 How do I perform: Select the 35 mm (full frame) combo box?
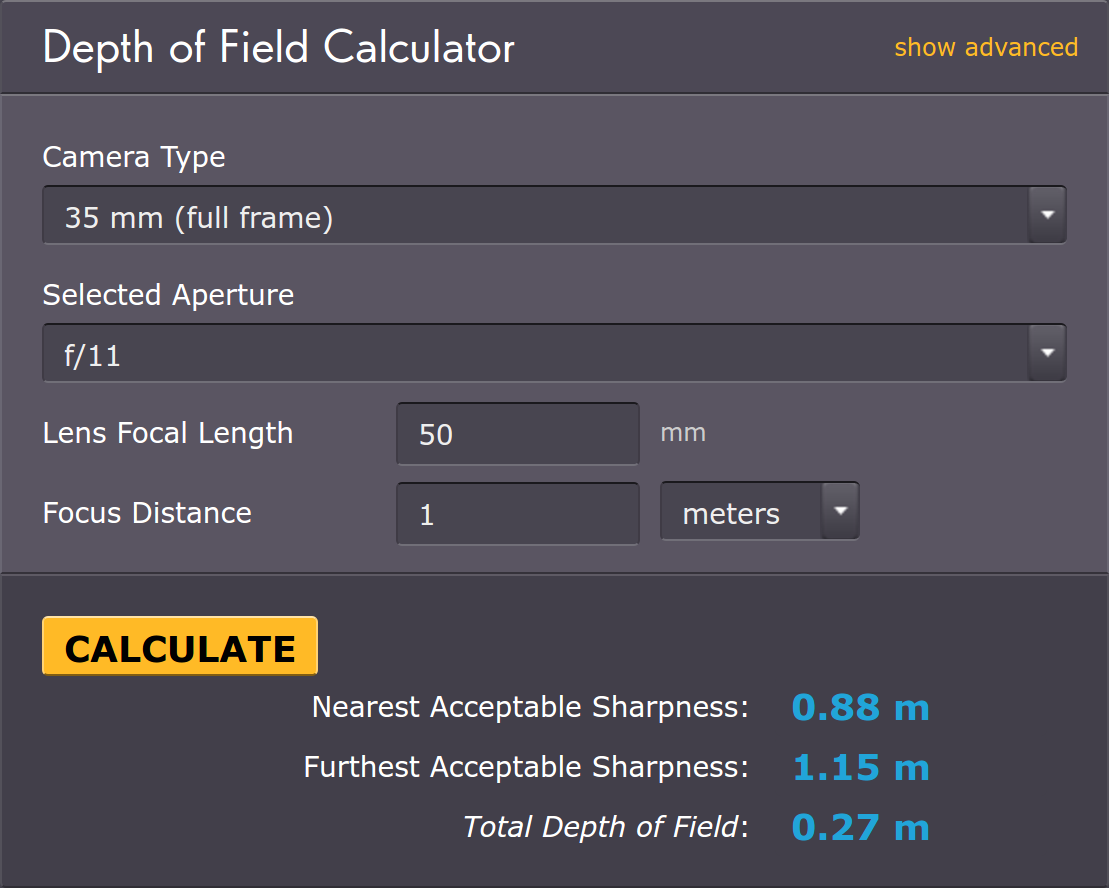tap(554, 215)
